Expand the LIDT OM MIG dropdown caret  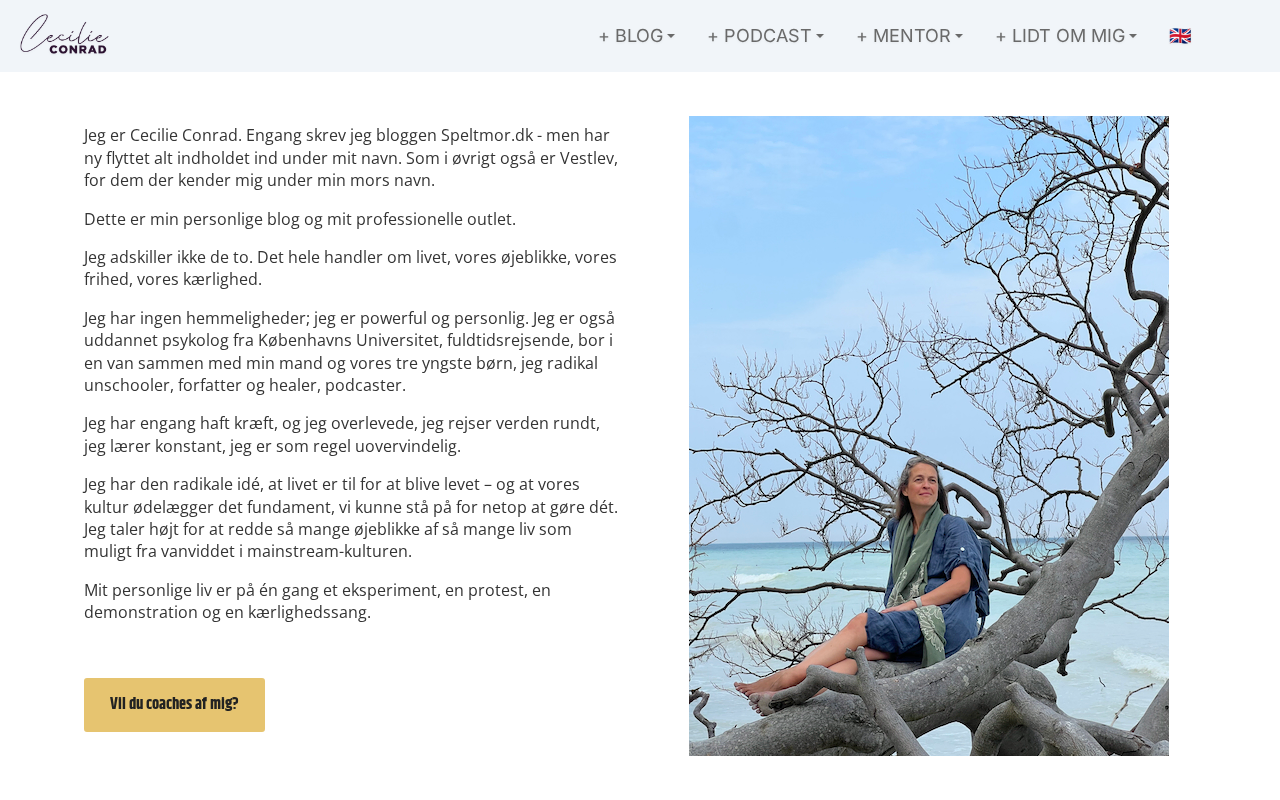tap(1133, 37)
